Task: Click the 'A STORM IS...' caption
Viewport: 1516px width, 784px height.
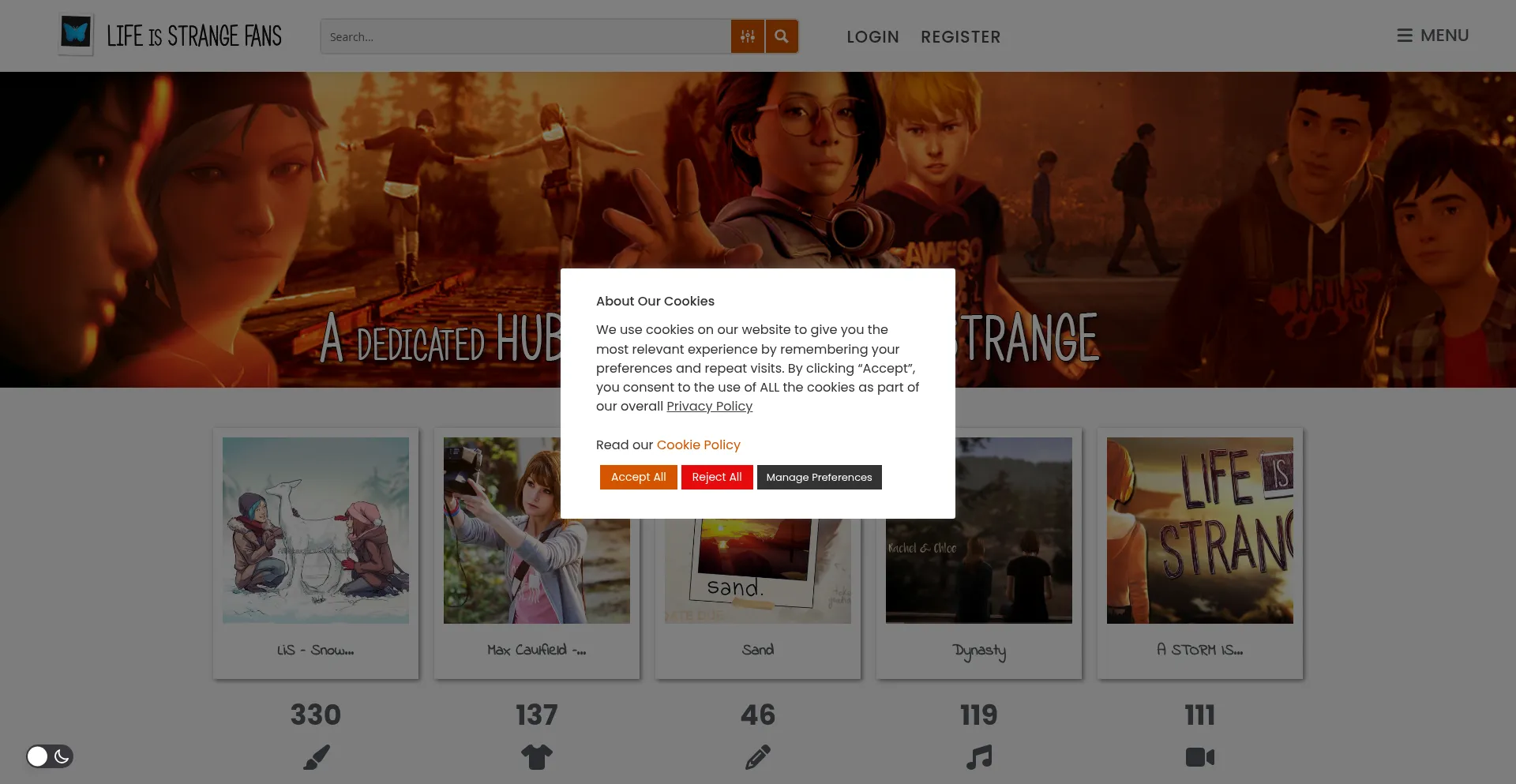Action: tap(1200, 650)
